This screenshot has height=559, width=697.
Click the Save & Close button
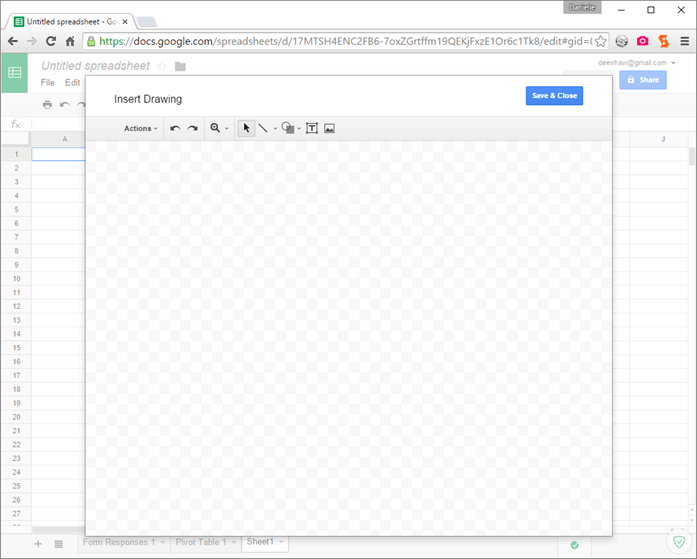click(554, 95)
